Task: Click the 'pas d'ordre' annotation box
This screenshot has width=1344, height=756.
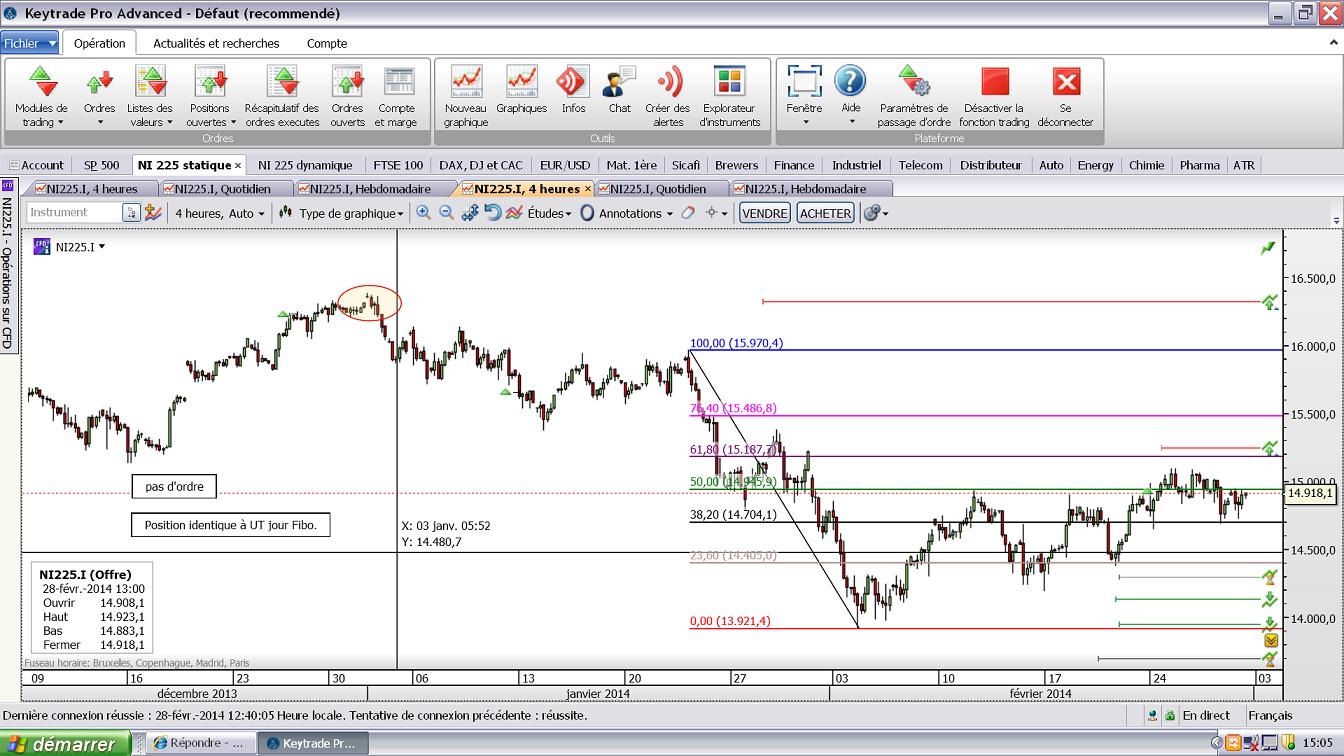Action: (174, 487)
